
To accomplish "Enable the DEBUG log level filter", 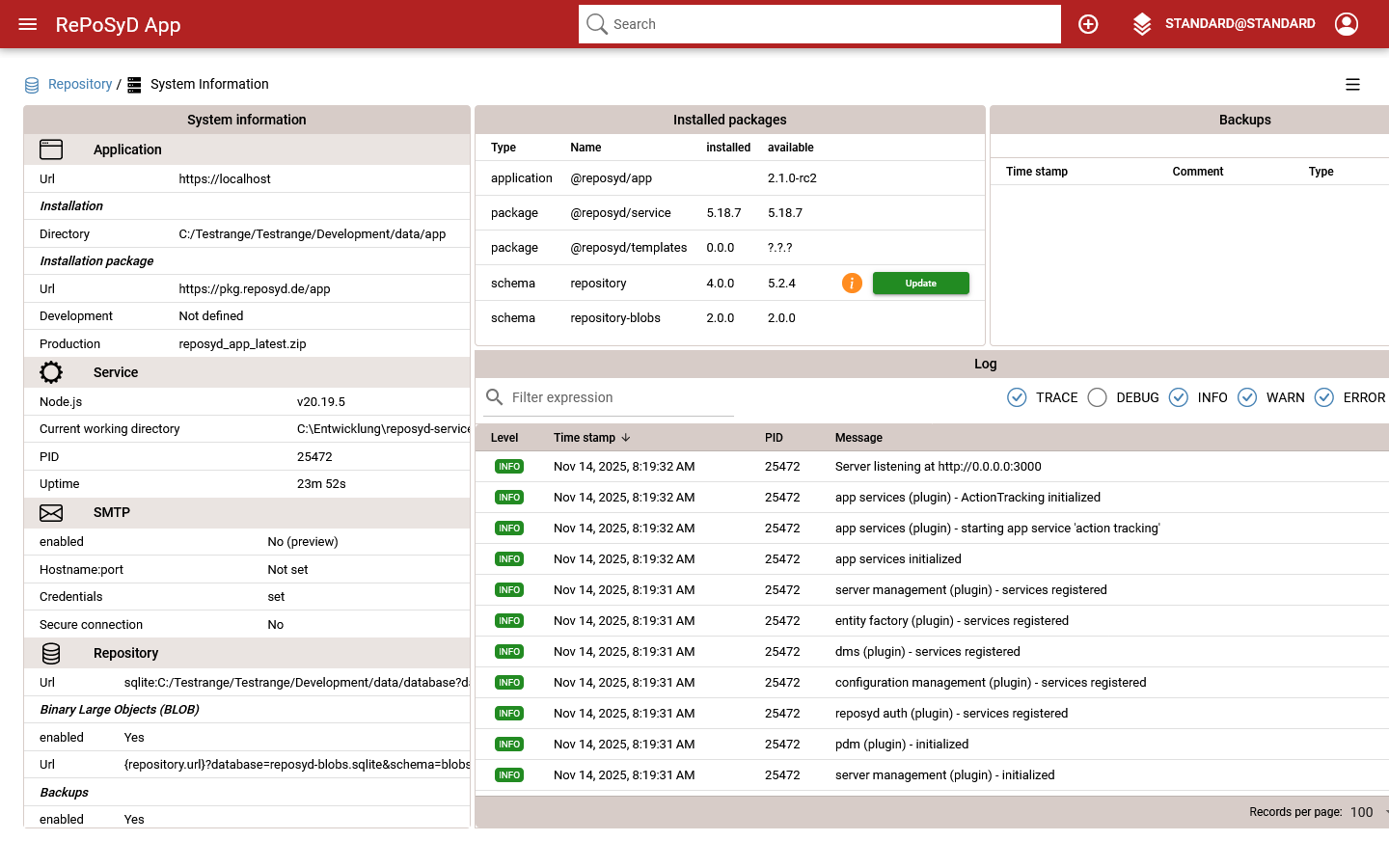I will pyautogui.click(x=1097, y=397).
